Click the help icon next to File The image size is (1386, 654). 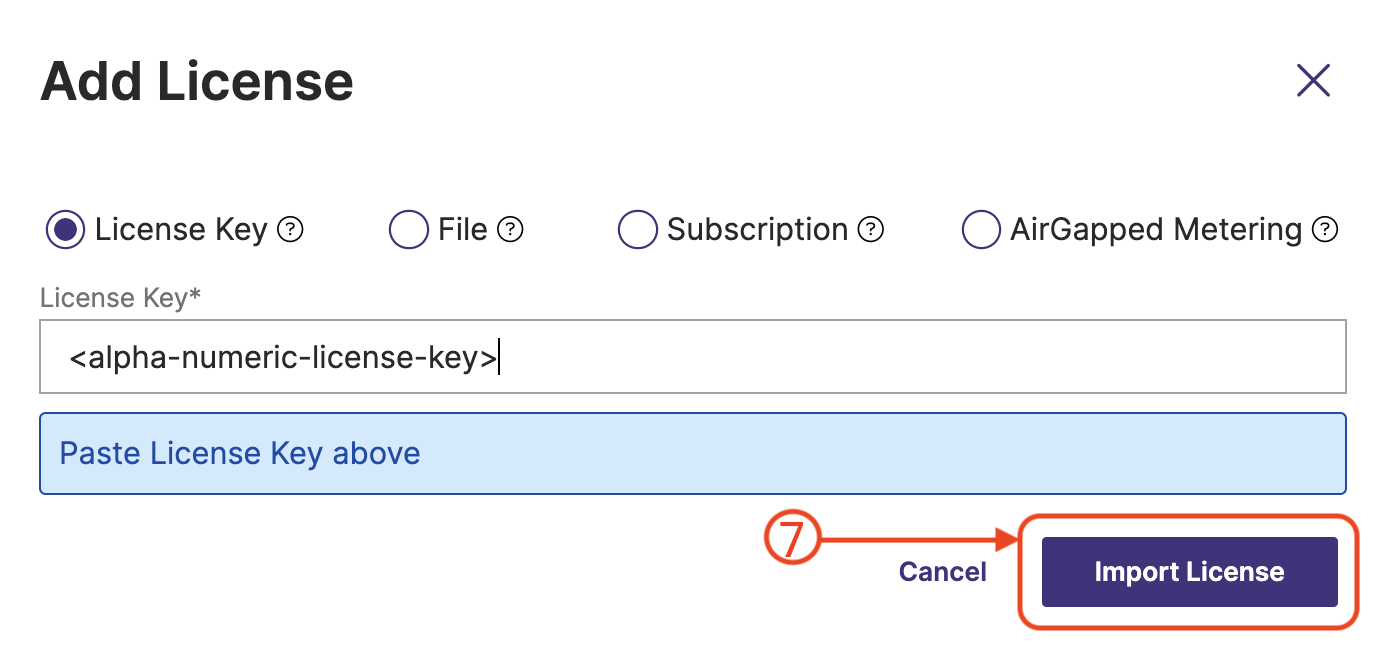(x=511, y=230)
